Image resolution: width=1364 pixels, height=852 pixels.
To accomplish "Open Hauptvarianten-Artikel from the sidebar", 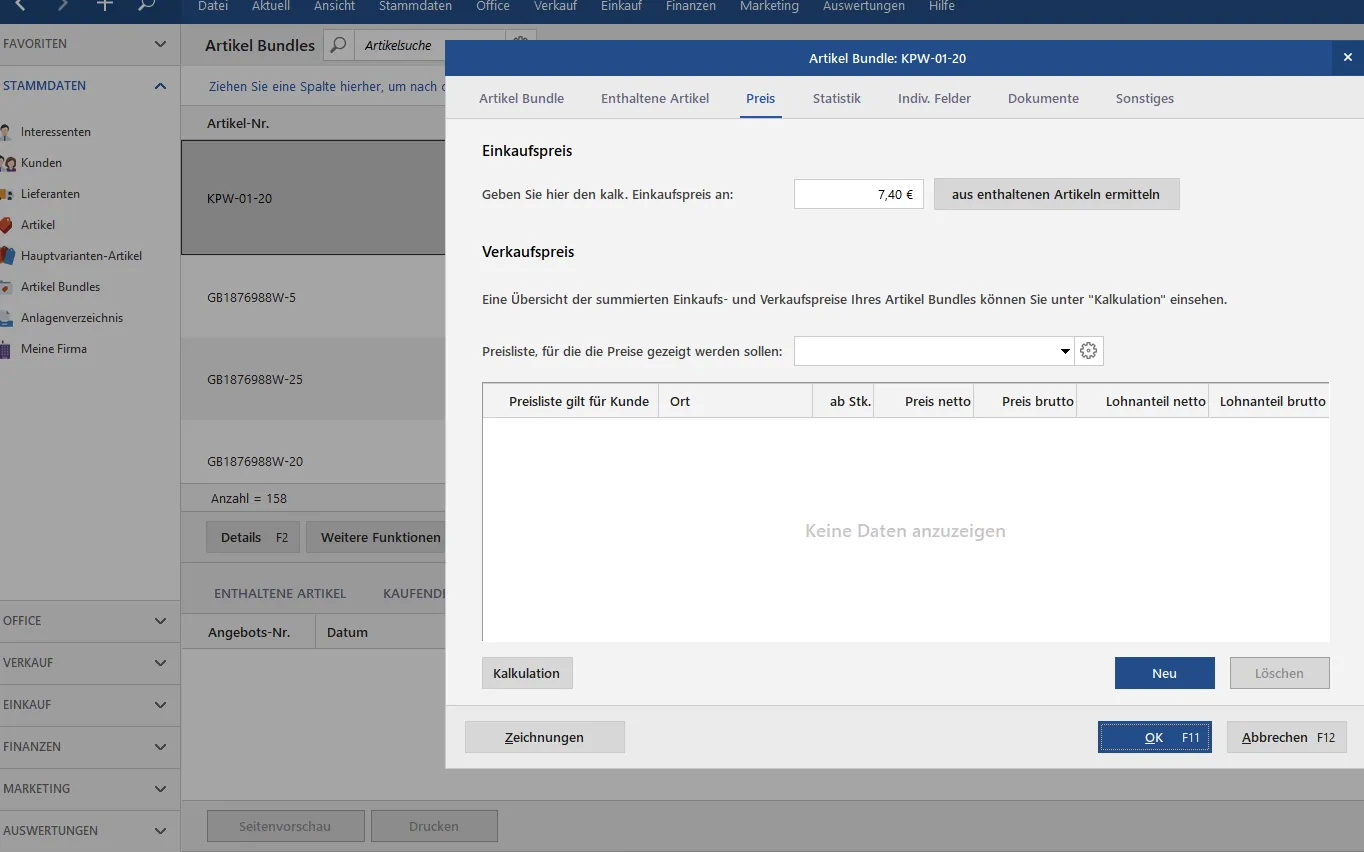I will click(8, 256).
